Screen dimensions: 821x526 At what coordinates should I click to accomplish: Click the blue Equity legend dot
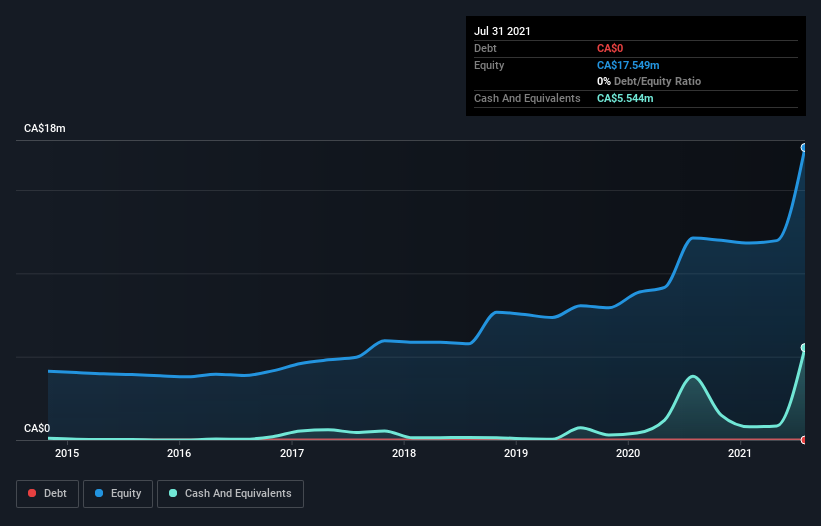99,493
